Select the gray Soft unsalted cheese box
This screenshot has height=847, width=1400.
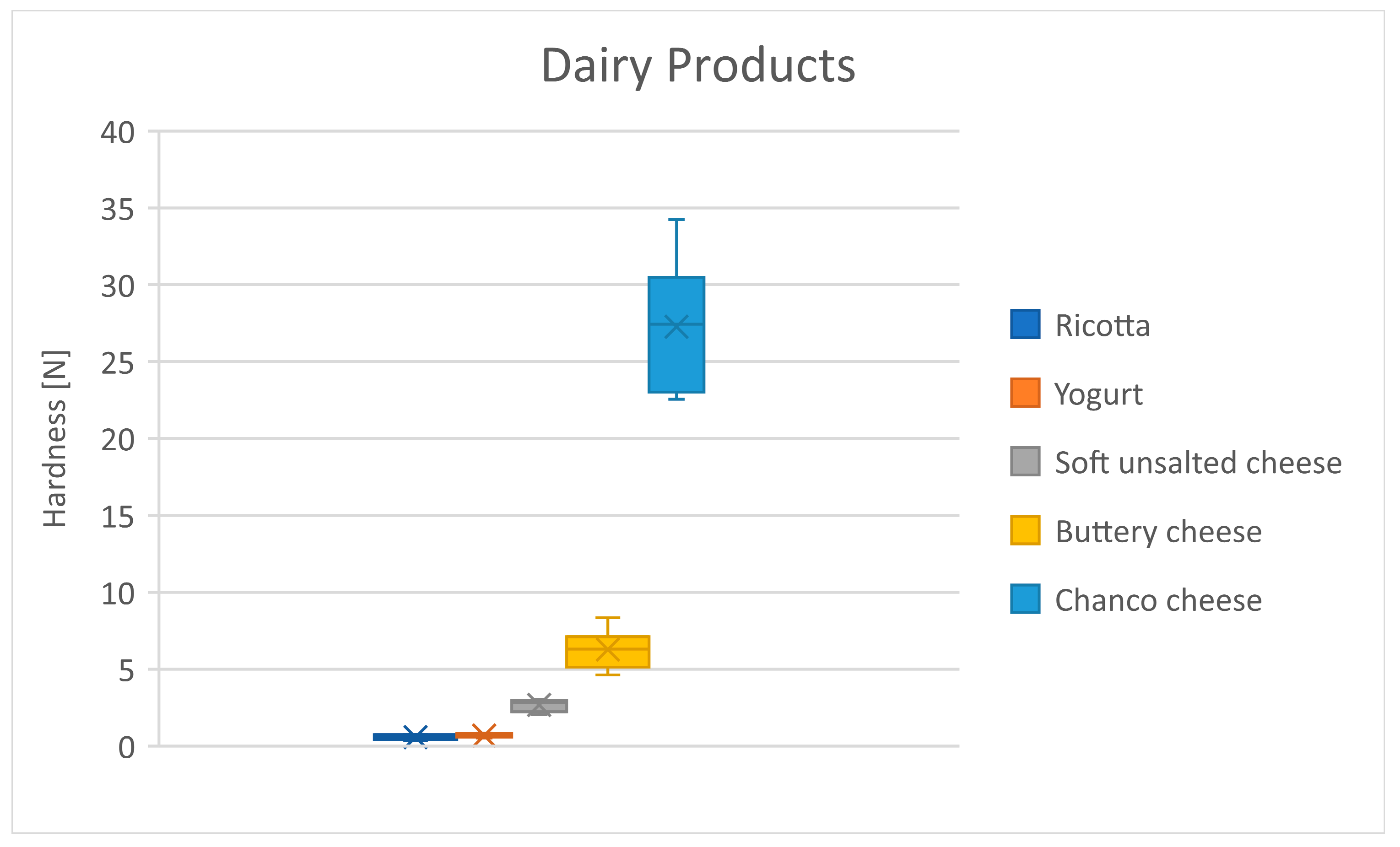(539, 706)
